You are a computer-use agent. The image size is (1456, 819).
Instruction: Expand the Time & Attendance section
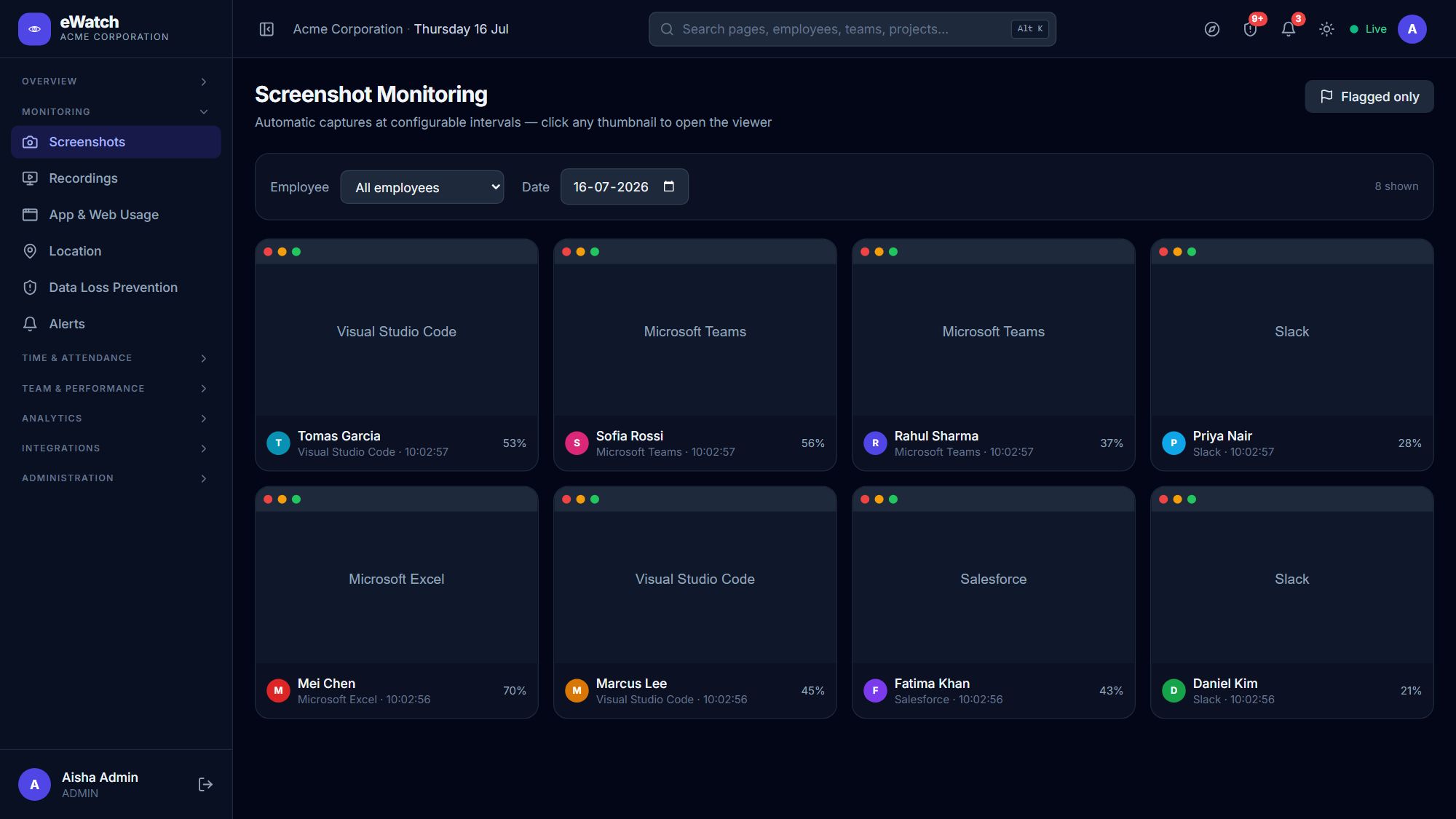(116, 358)
